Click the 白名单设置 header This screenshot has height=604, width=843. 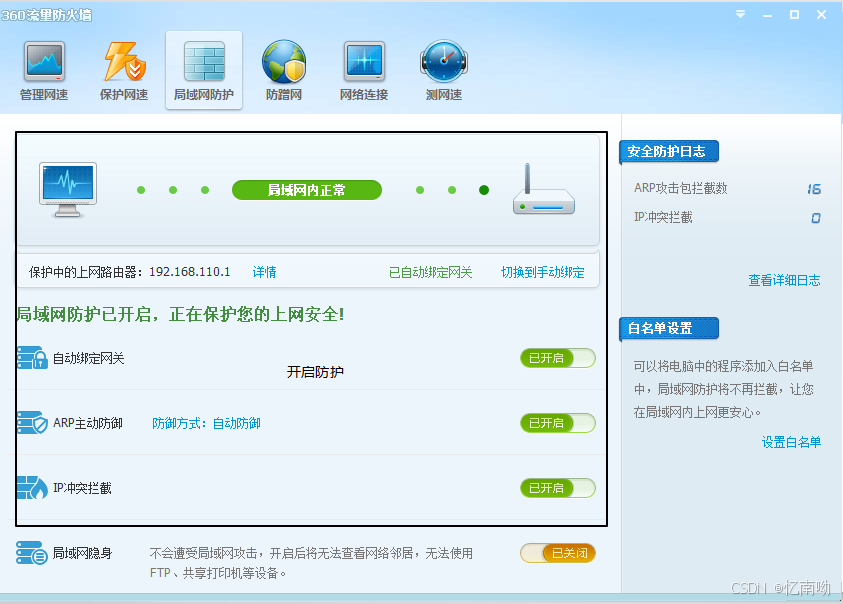[668, 328]
